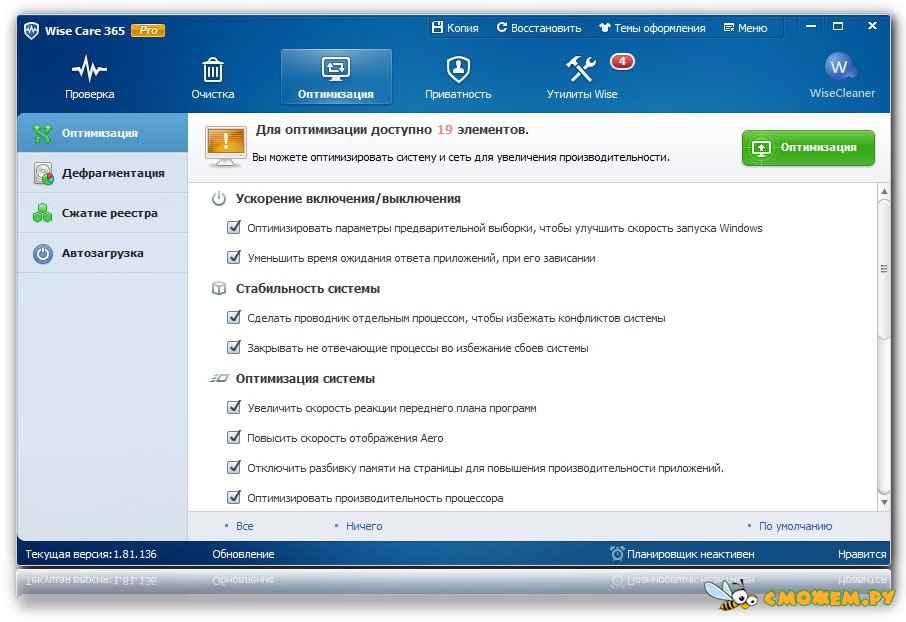
Task: Open Сжатие реестра in the sidebar
Action: [103, 213]
